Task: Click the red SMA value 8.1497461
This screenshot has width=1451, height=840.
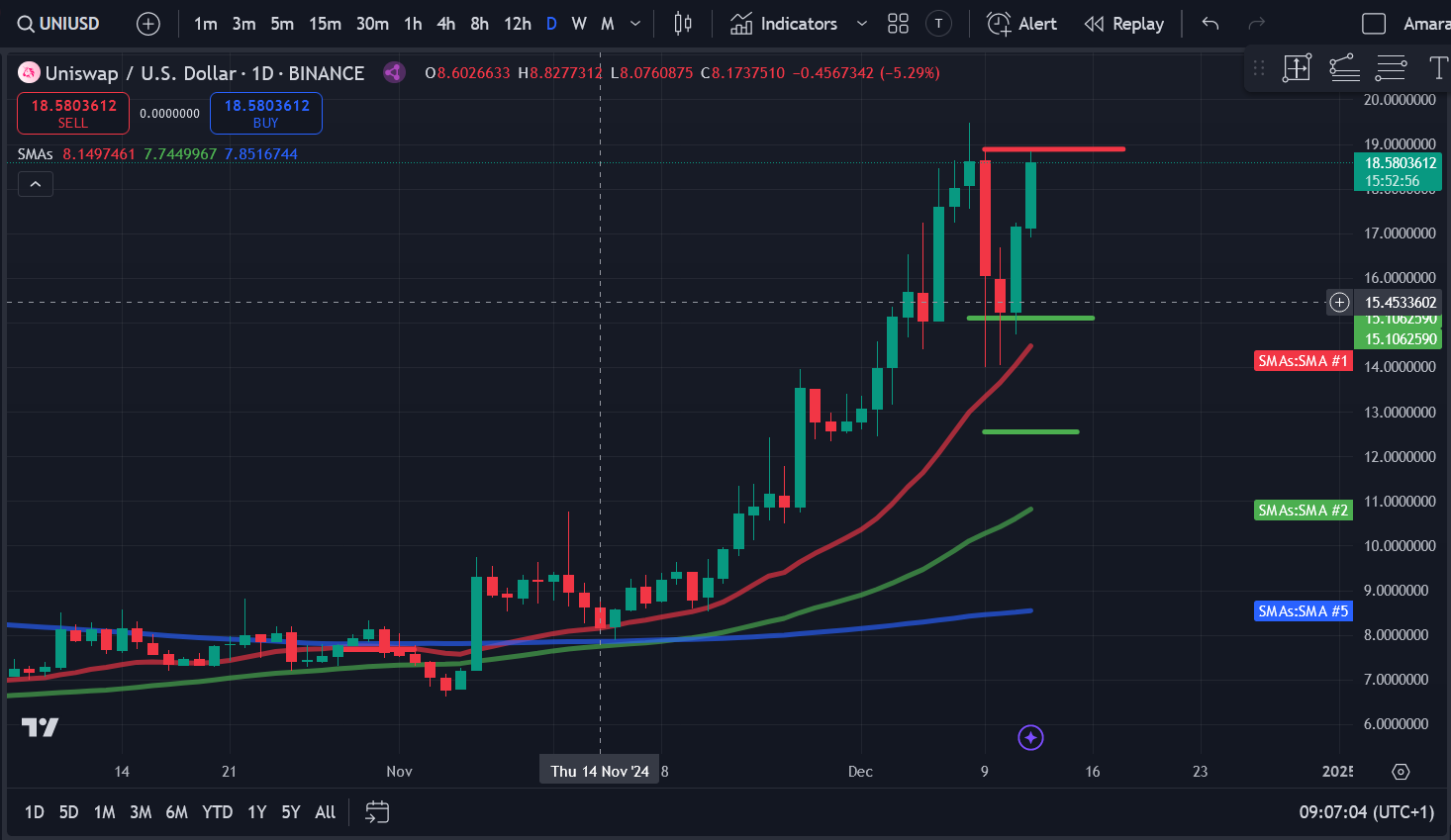Action: (99, 154)
